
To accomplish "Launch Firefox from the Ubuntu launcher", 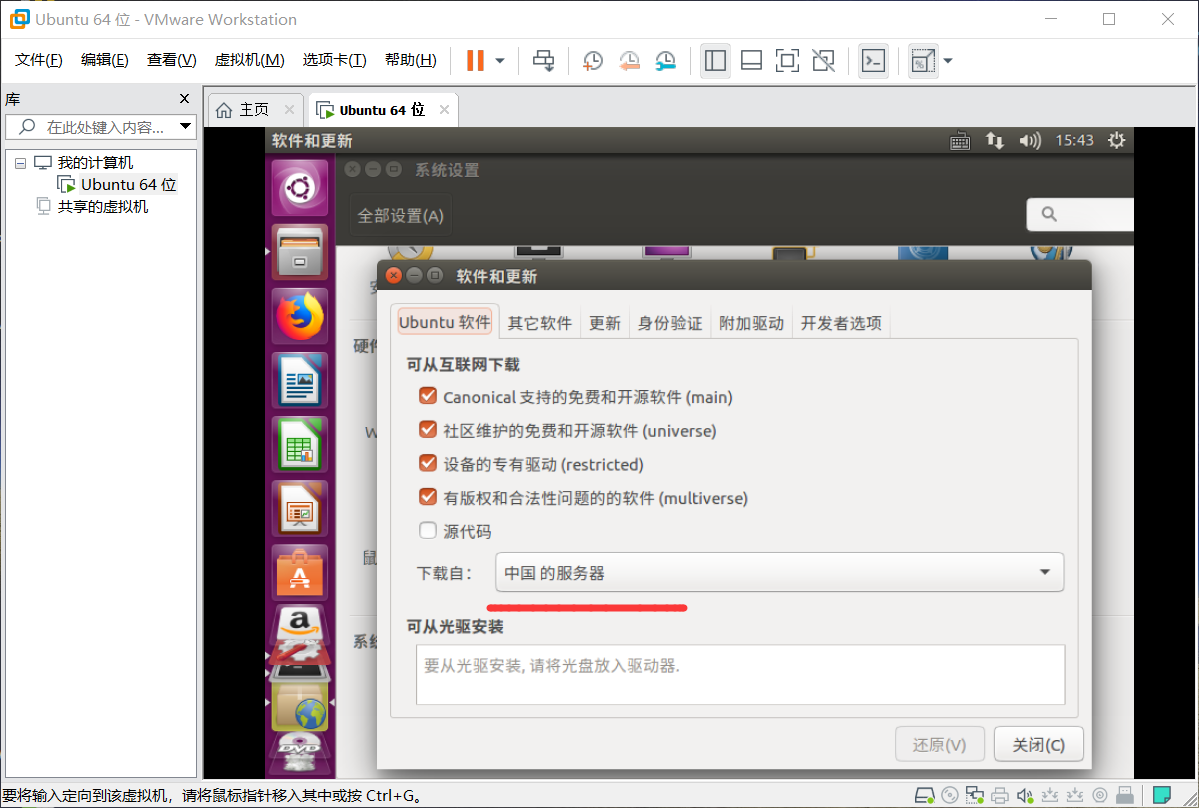I will (300, 316).
